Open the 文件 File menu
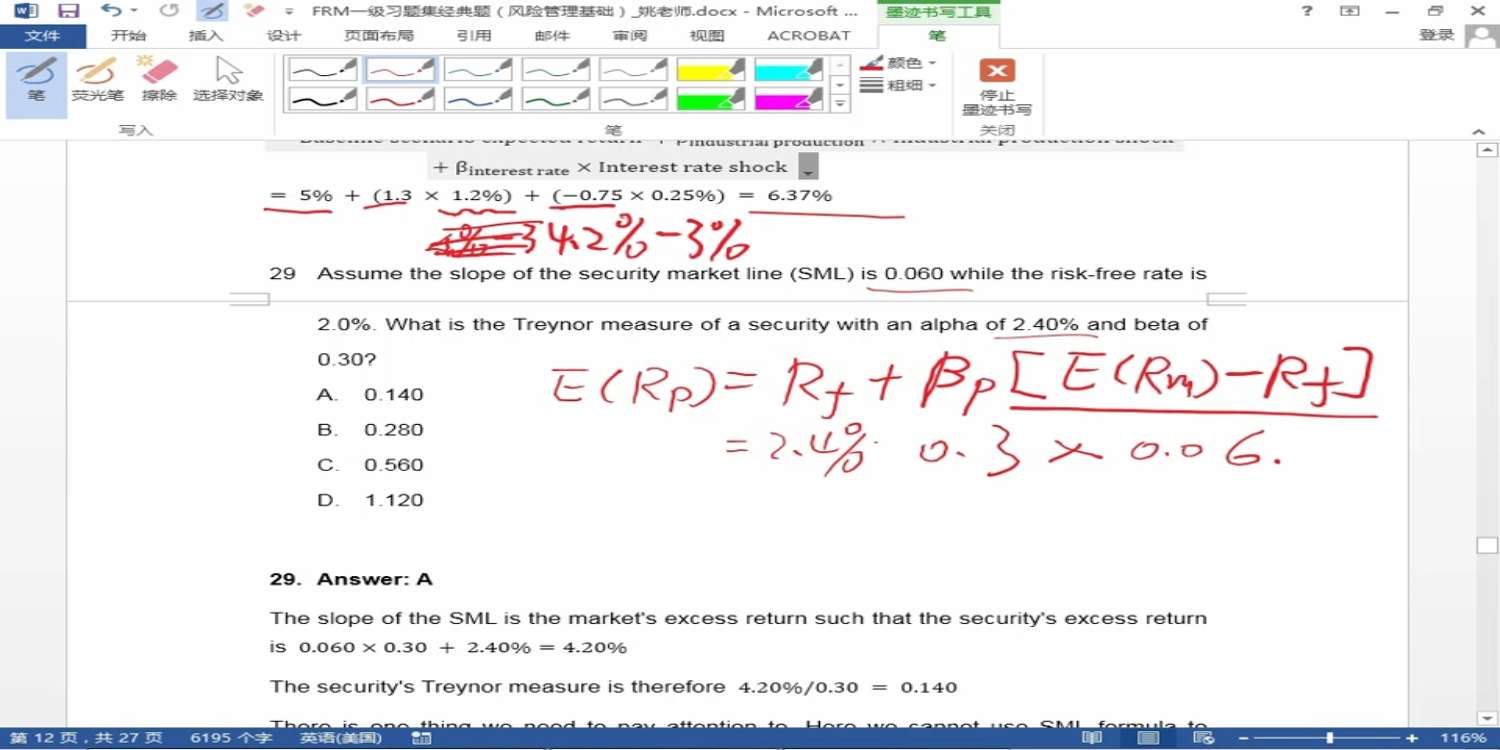The width and height of the screenshot is (1500, 750). coord(42,35)
